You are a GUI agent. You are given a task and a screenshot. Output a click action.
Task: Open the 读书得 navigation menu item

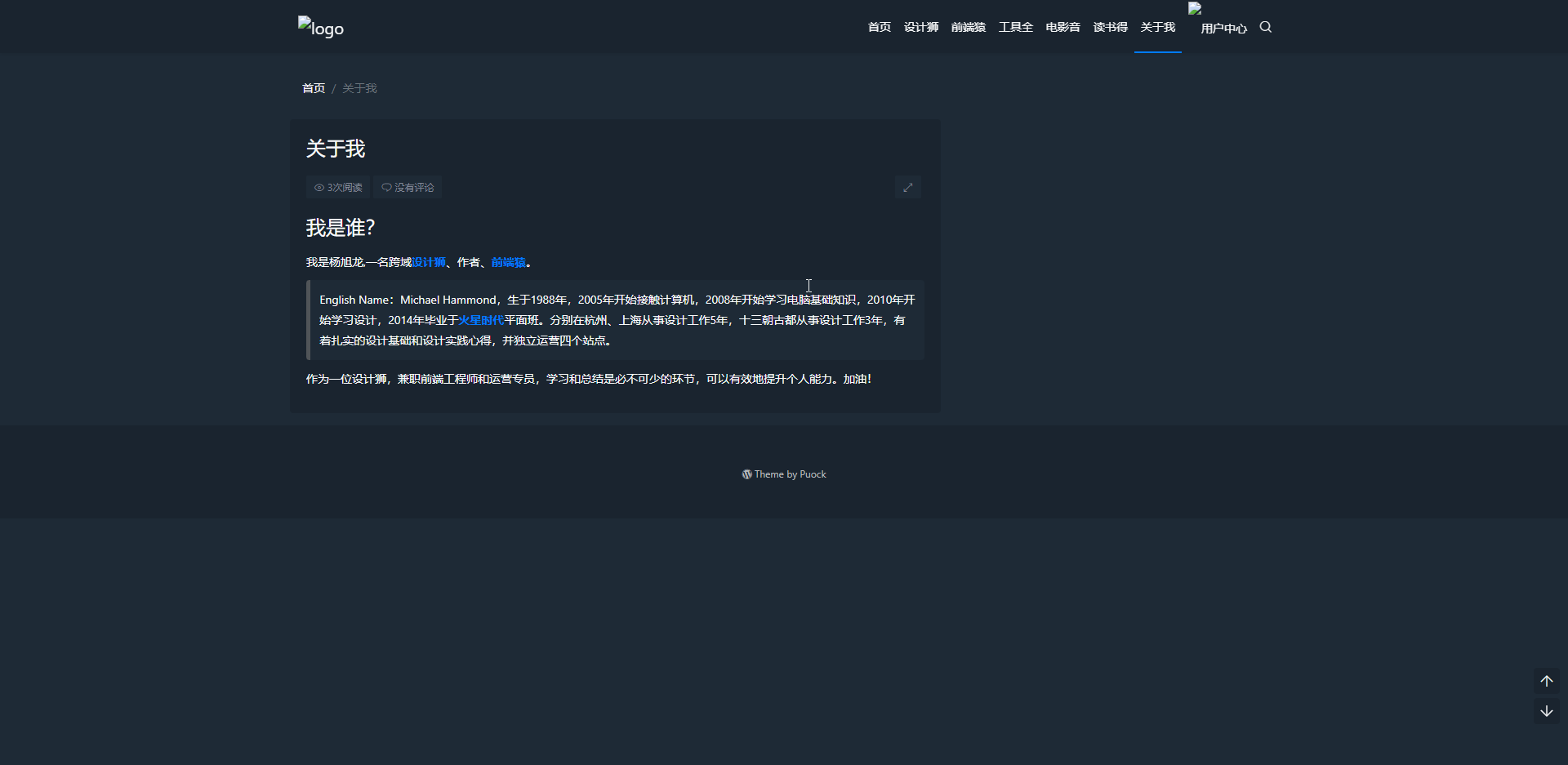coord(1110,27)
